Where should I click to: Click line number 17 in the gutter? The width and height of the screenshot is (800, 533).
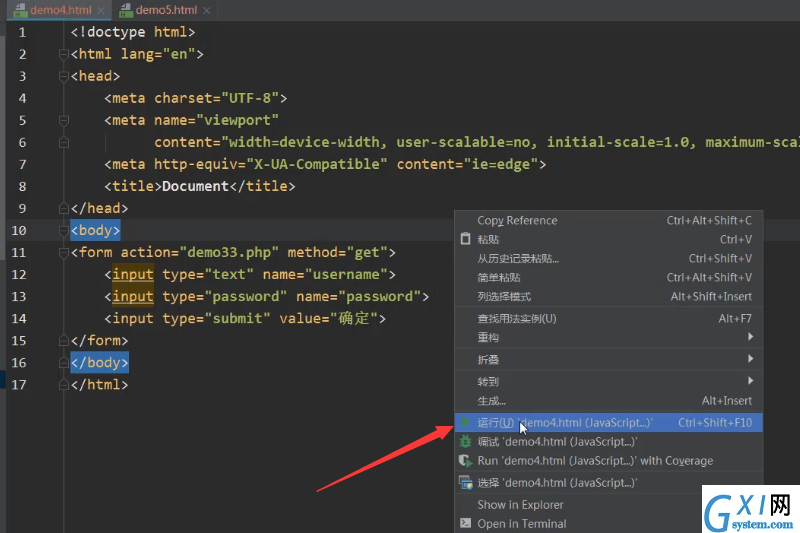(19, 385)
